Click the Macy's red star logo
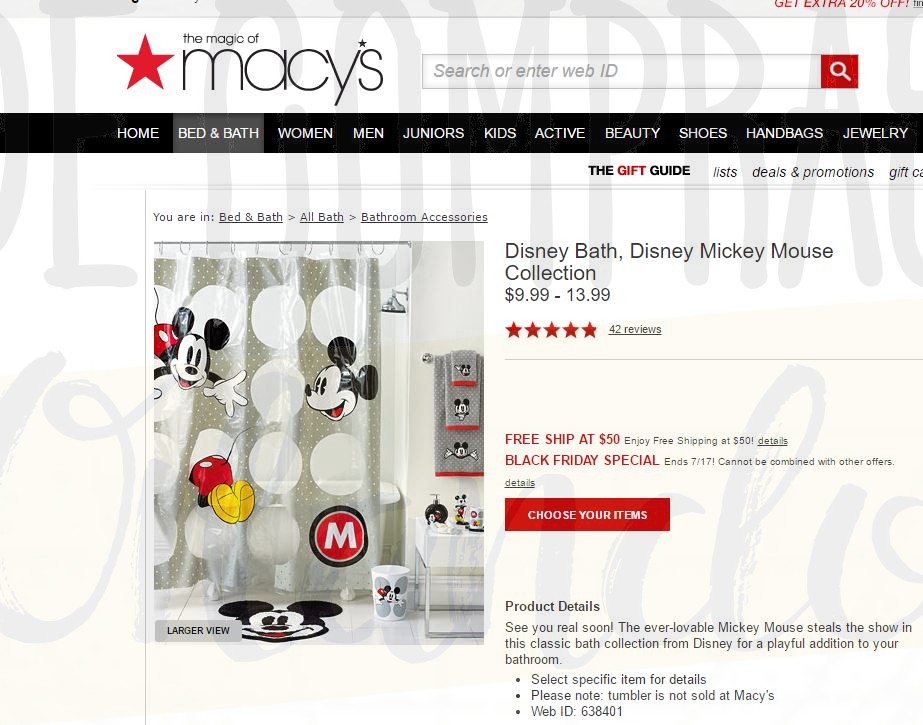Screen dimensions: 923x725 coord(145,62)
